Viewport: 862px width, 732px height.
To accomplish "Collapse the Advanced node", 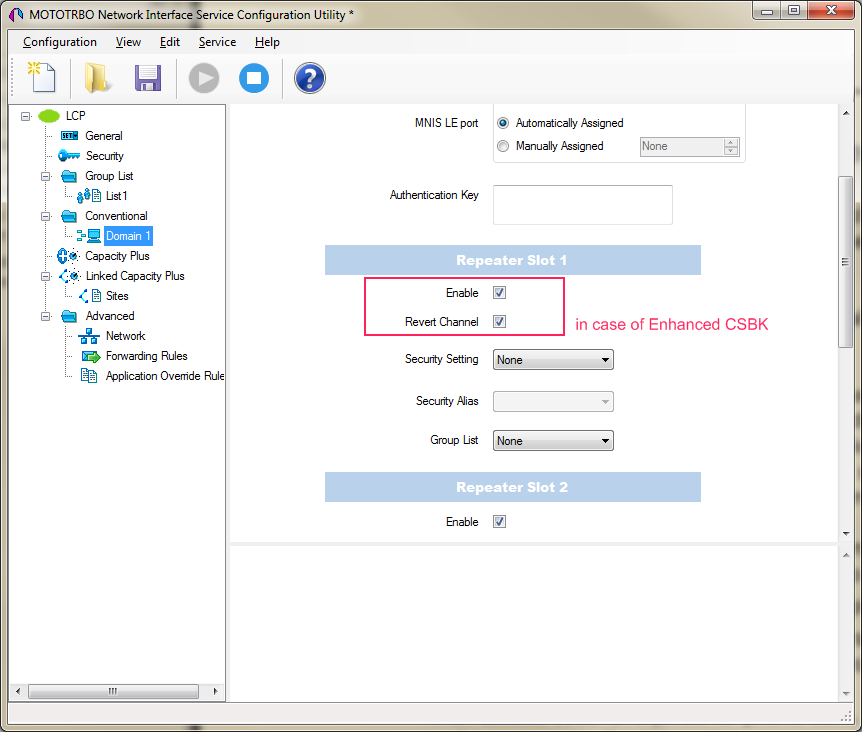I will [46, 316].
